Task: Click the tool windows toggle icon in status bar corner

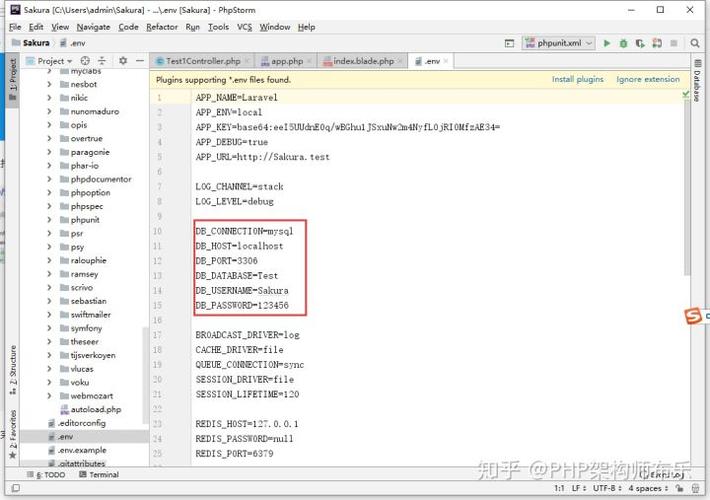Action: pos(15,488)
